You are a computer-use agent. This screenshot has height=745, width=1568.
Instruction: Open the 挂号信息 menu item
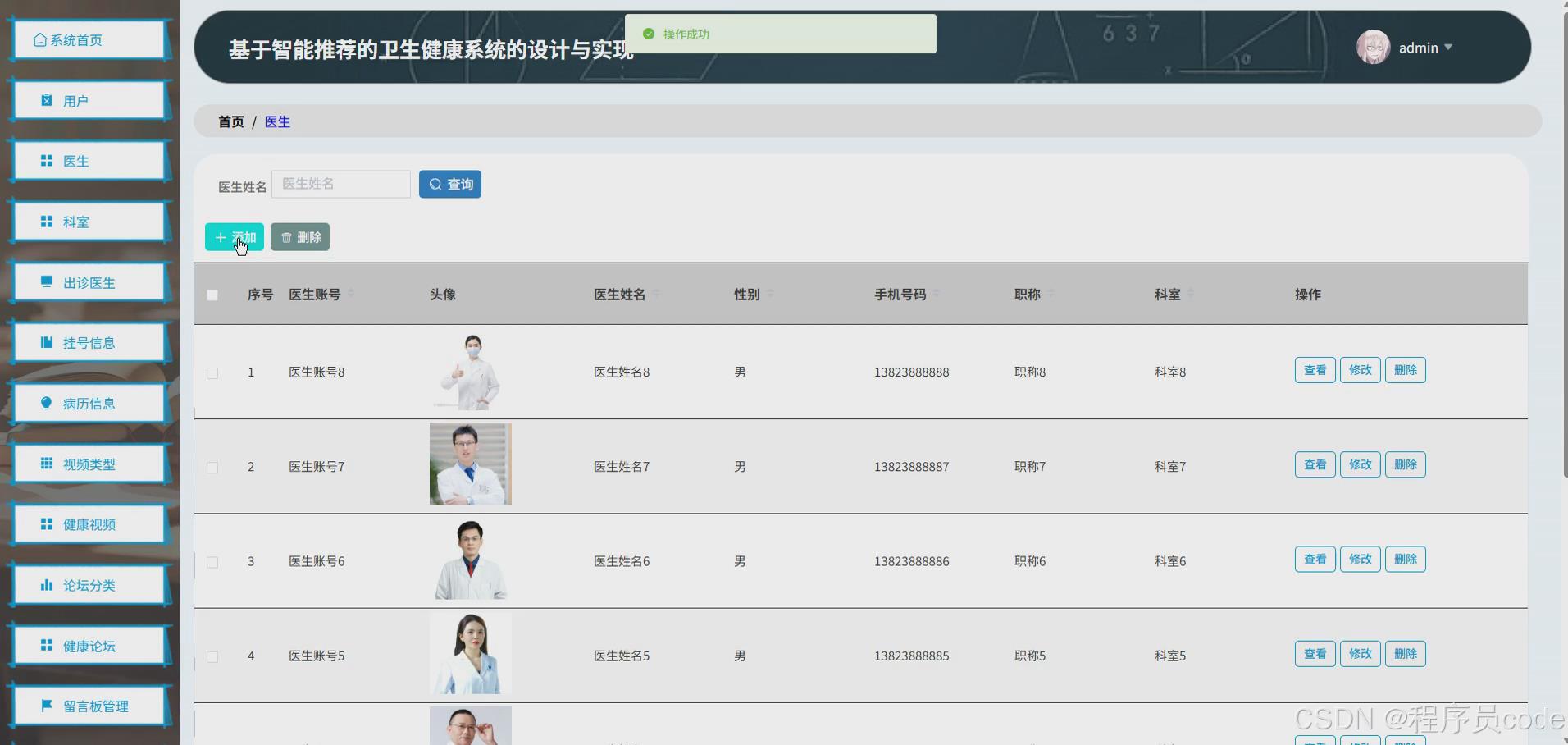pos(89,342)
